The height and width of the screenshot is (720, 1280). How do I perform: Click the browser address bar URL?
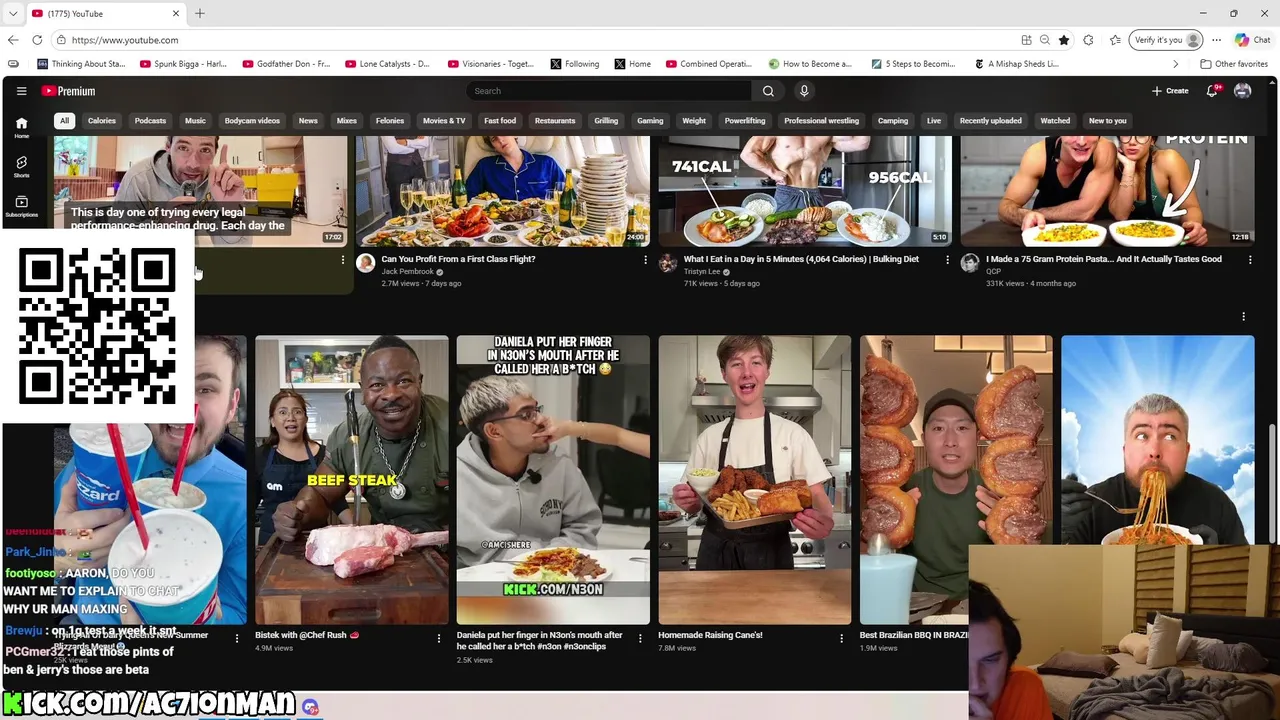[125, 40]
